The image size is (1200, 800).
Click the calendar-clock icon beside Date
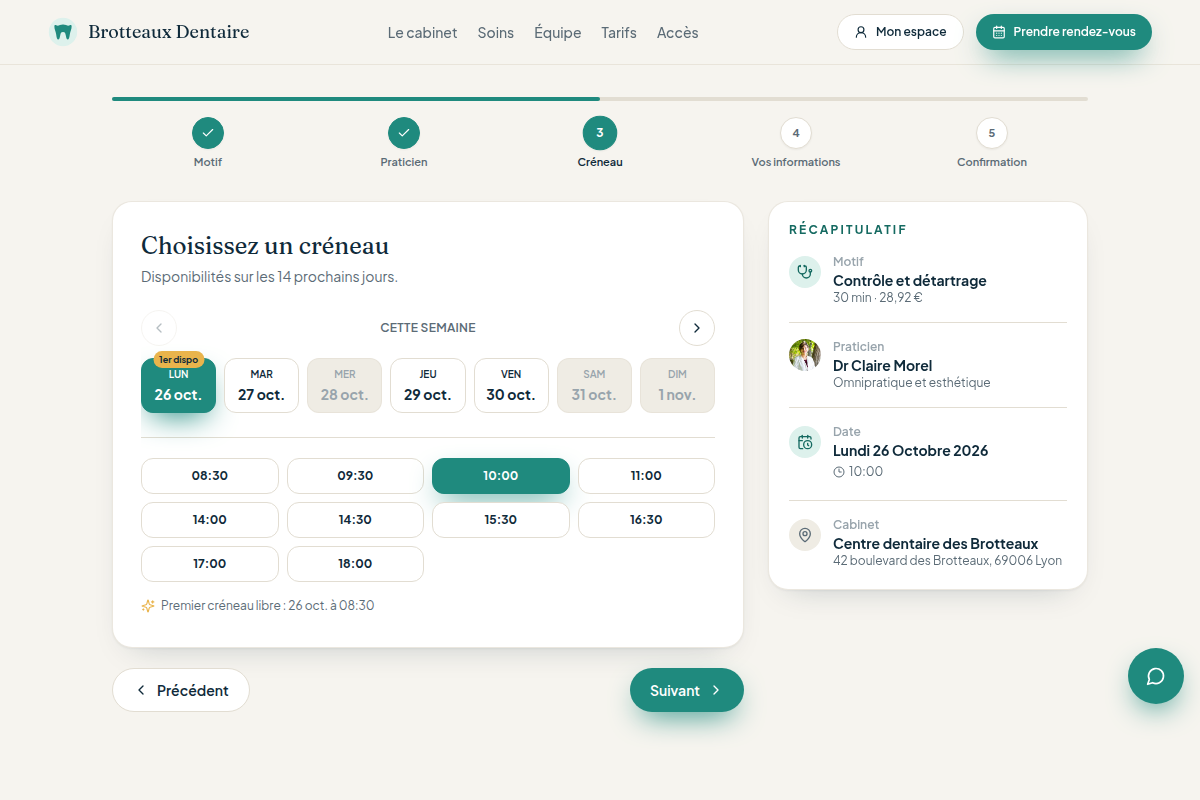tap(805, 442)
